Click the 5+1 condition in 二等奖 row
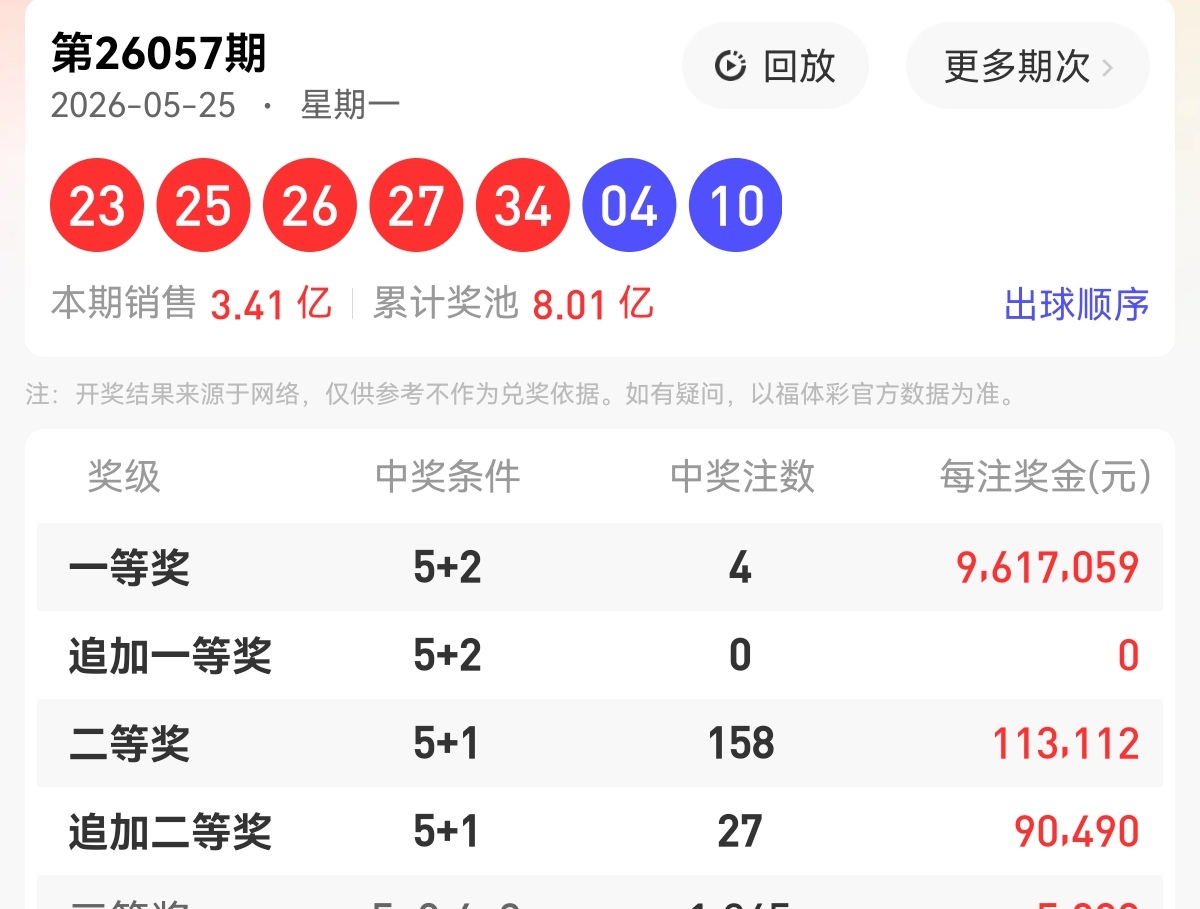The width and height of the screenshot is (1200, 909). click(x=446, y=744)
